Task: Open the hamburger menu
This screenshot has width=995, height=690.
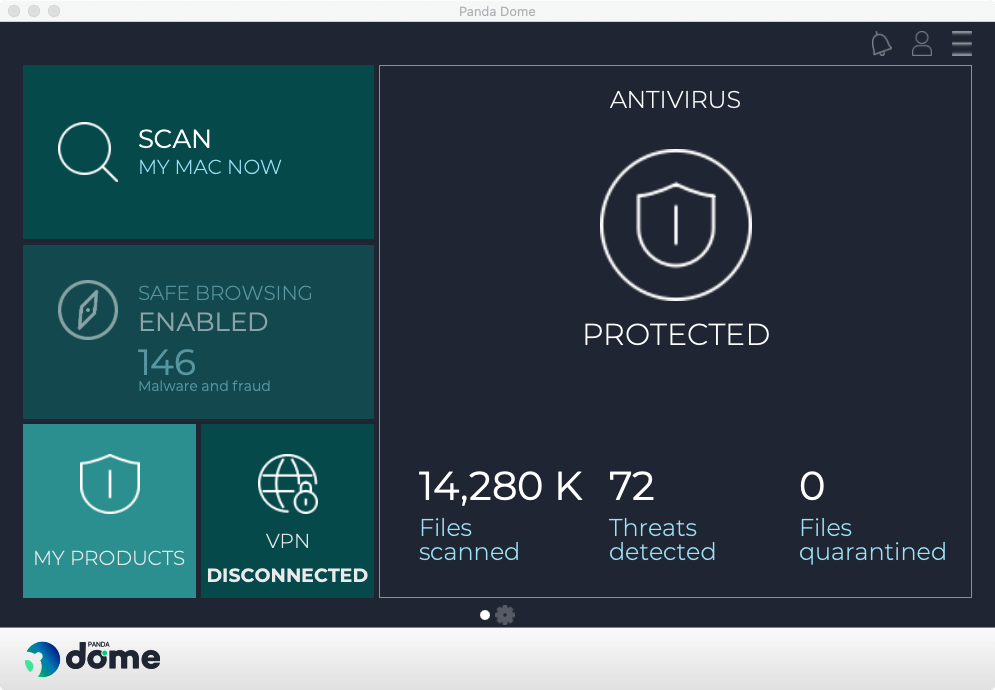Action: (x=961, y=44)
